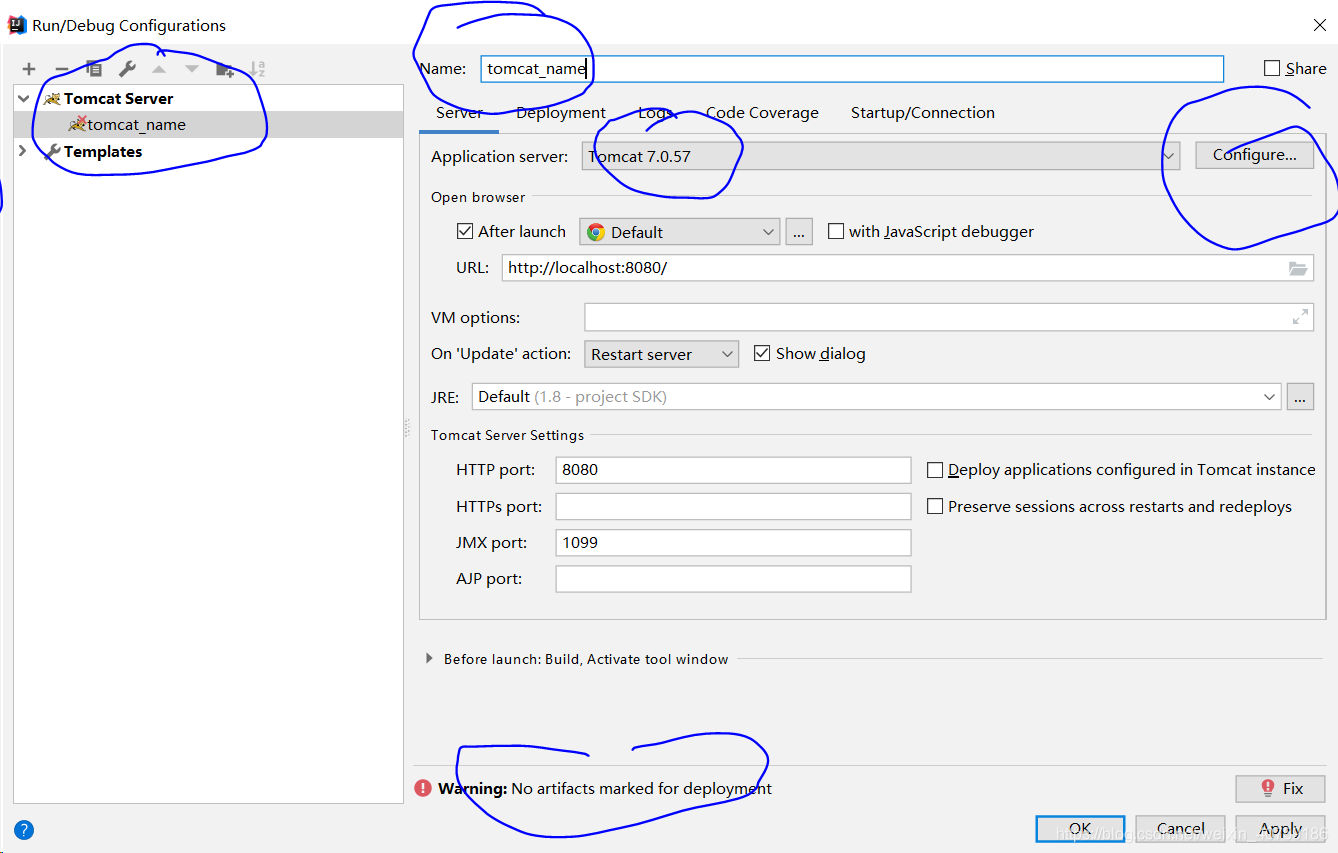This screenshot has width=1338, height=853.
Task: Expand the Before launch section
Action: (429, 659)
